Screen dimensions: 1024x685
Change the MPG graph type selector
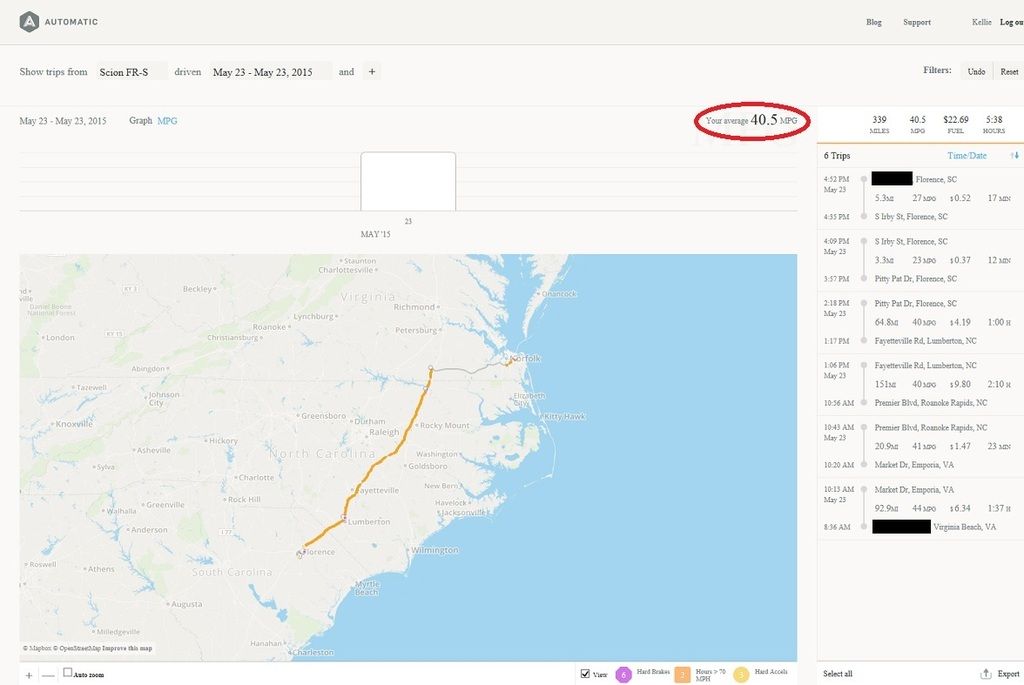click(167, 121)
